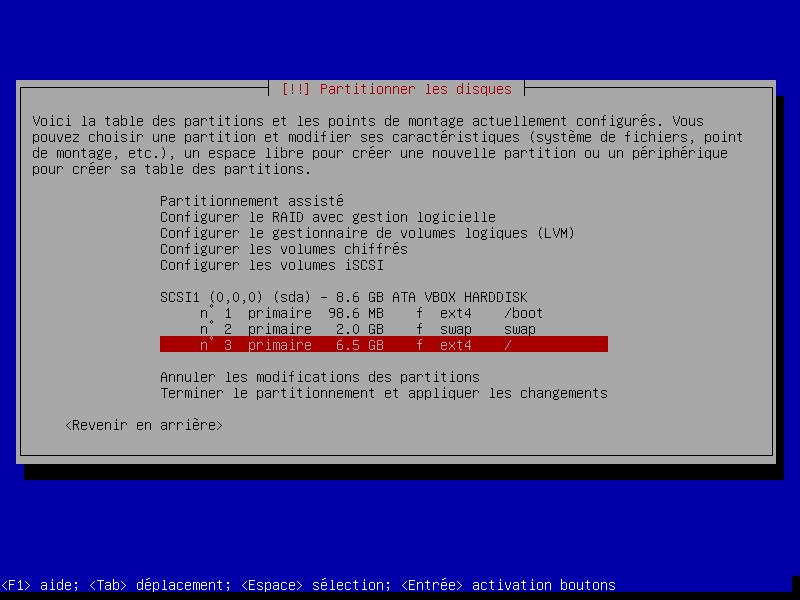Open Configurer le RAID avec gestion logicielle
The width and height of the screenshot is (800, 600).
(327, 217)
